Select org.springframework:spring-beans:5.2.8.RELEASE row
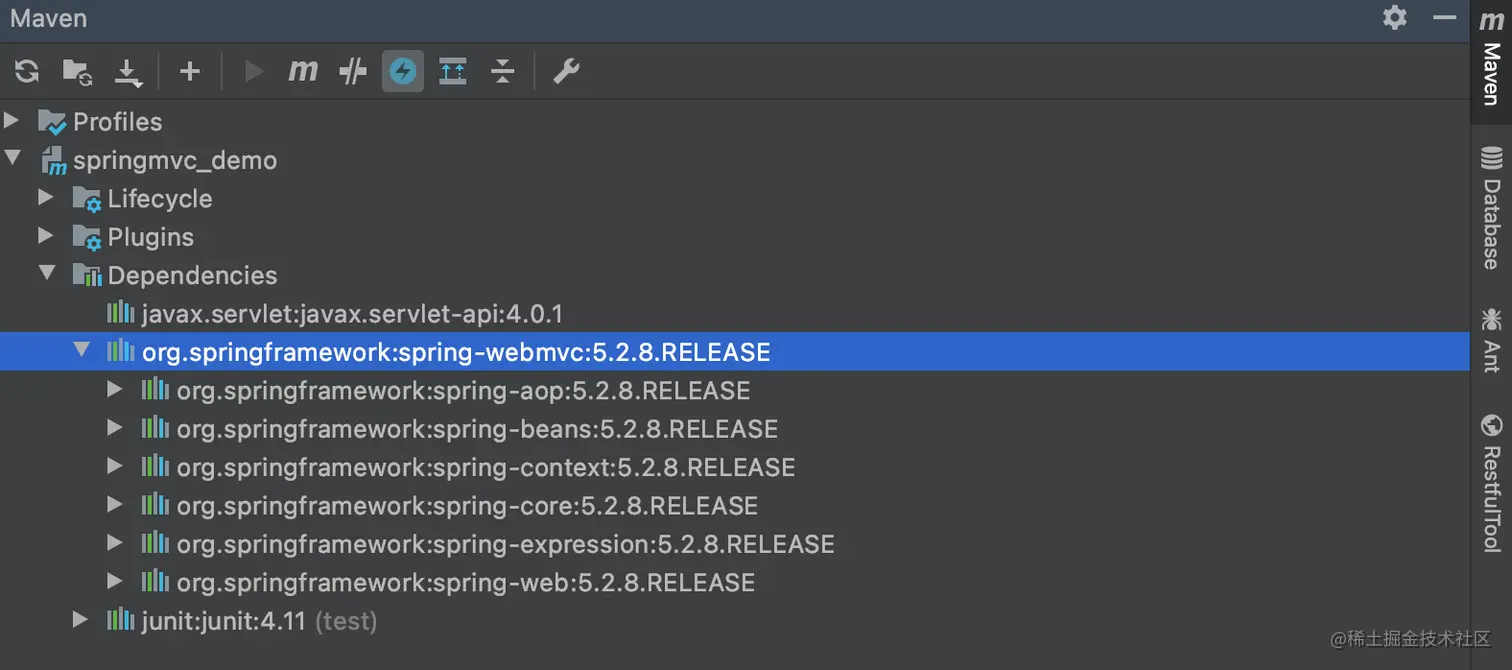Image resolution: width=1512 pixels, height=670 pixels. (735, 428)
